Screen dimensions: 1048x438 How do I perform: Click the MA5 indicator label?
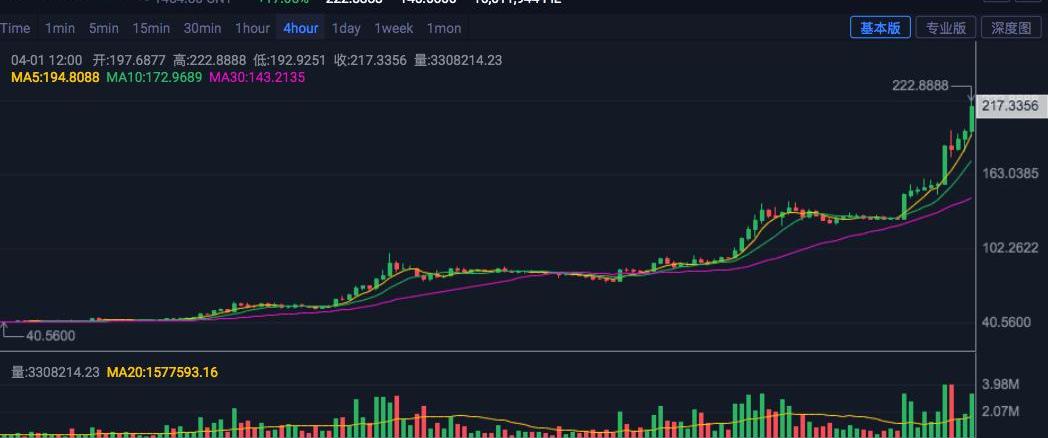click(x=55, y=78)
